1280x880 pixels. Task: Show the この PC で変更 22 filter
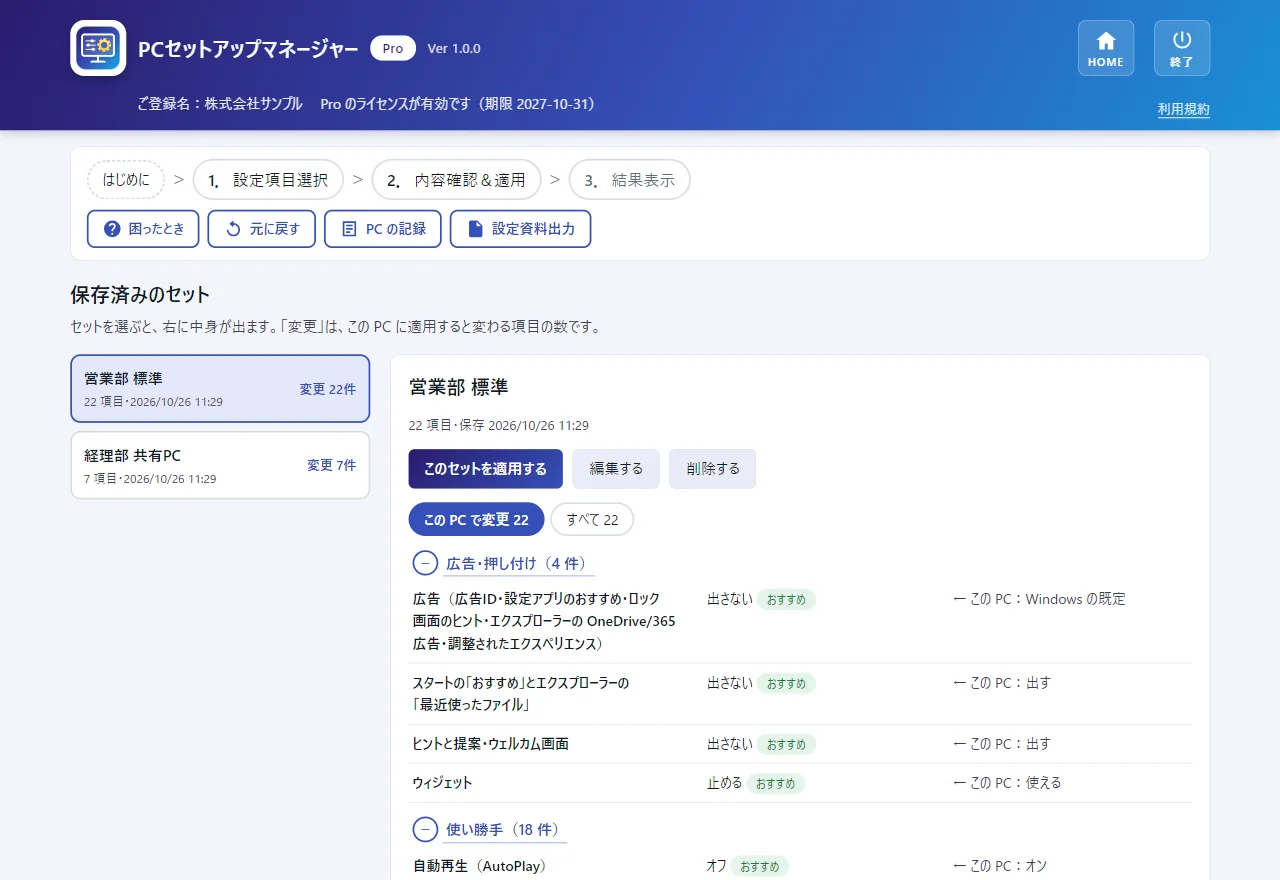(476, 520)
